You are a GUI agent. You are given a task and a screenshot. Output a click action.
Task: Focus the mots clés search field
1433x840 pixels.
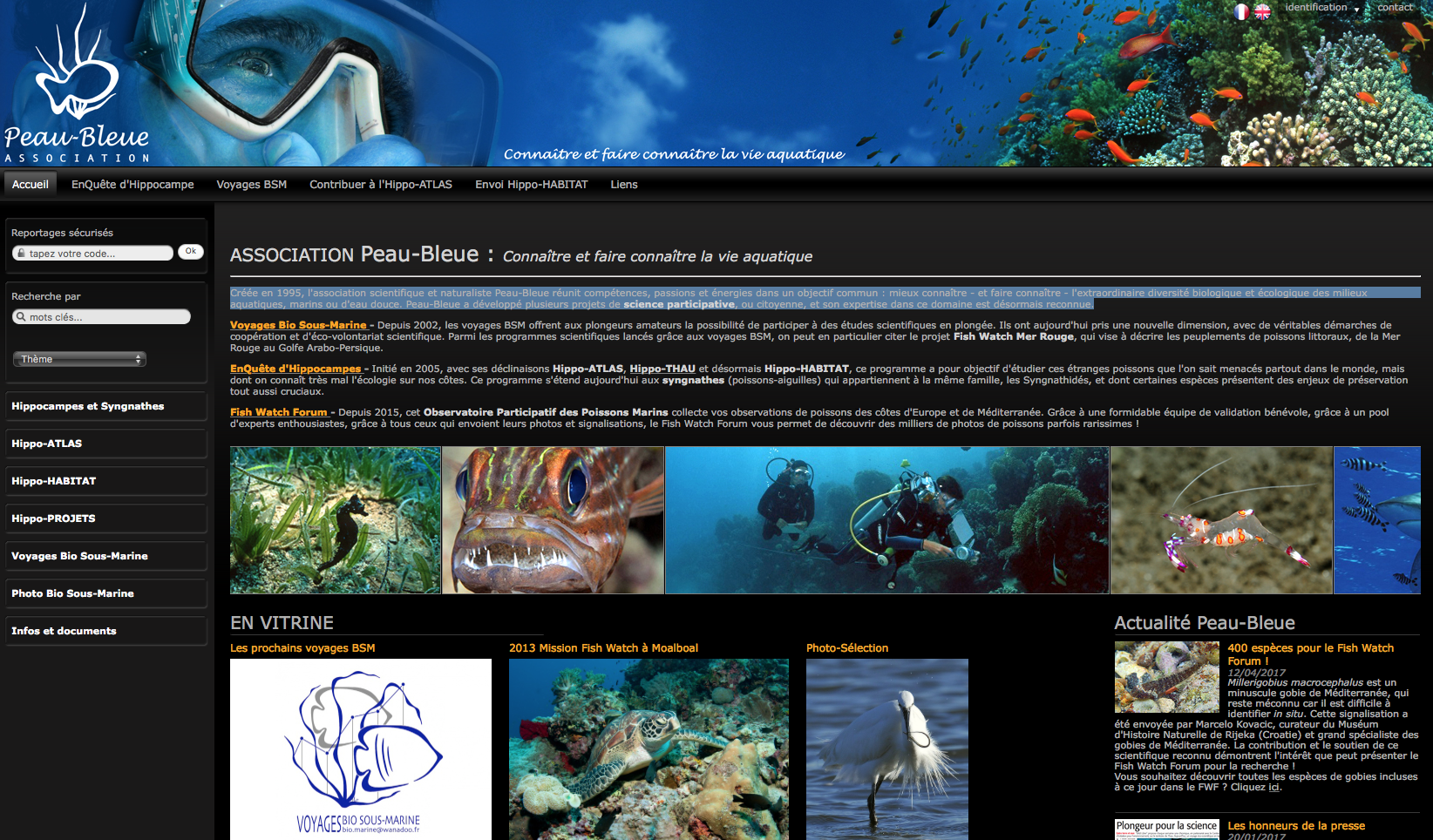(x=103, y=317)
